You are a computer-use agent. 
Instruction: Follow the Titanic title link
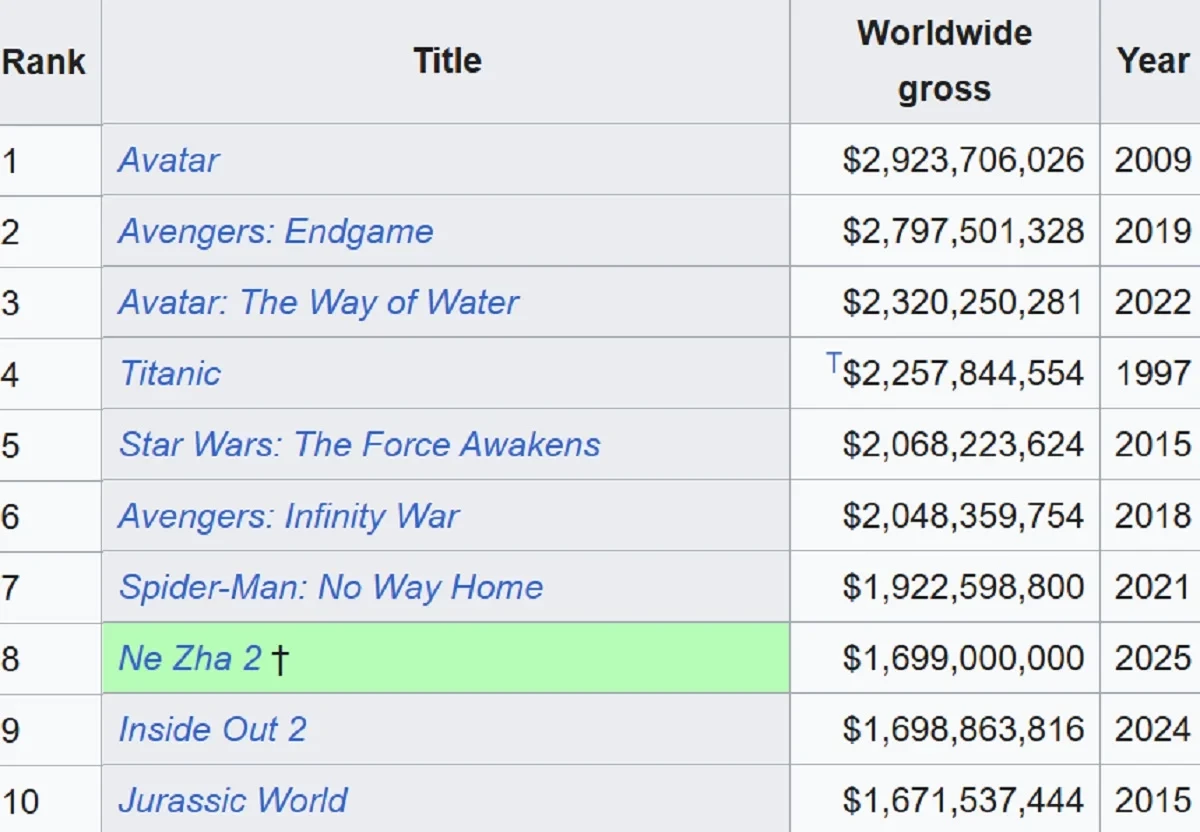(170, 374)
